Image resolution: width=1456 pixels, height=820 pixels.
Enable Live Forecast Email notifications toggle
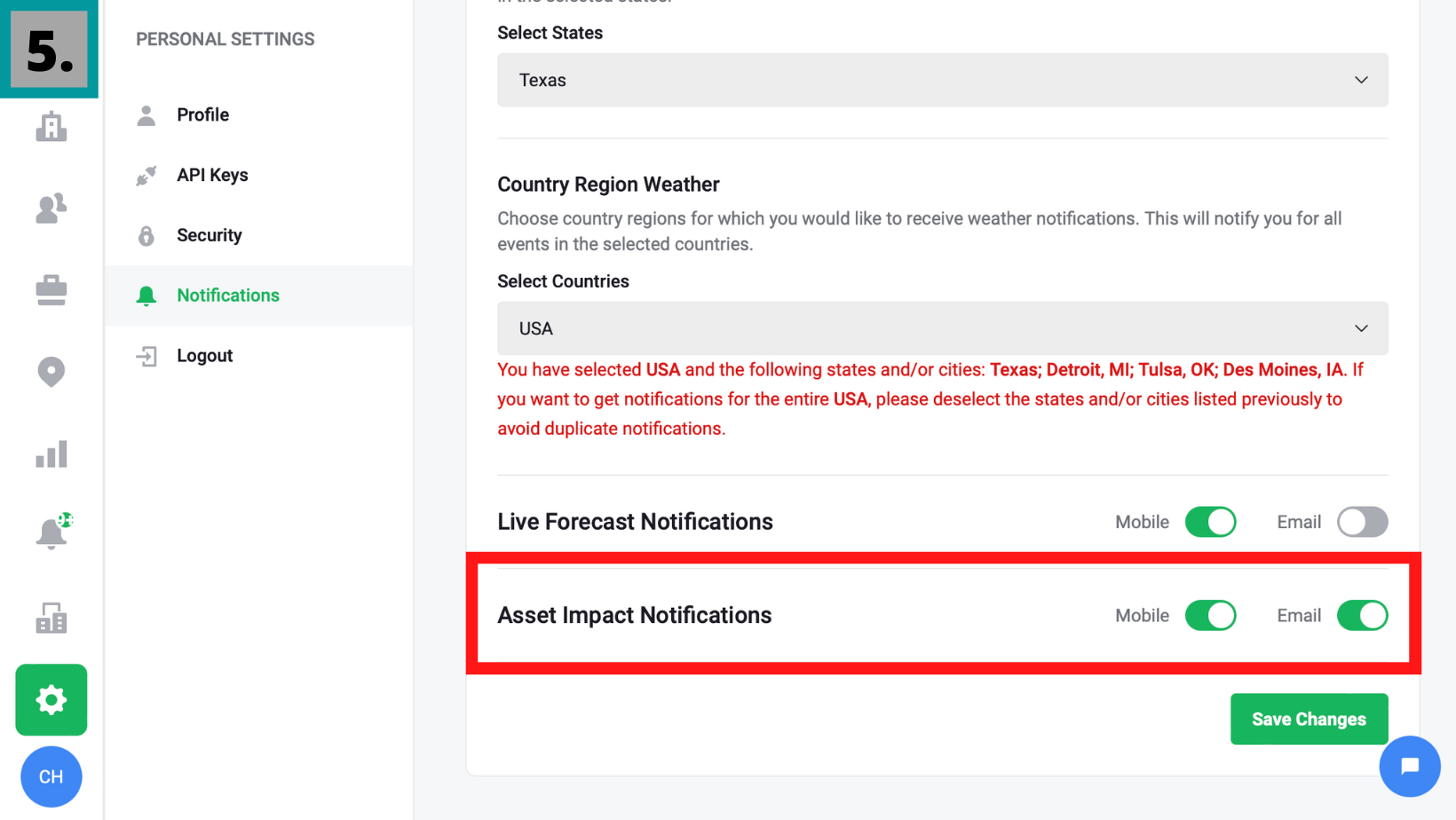coord(1362,522)
